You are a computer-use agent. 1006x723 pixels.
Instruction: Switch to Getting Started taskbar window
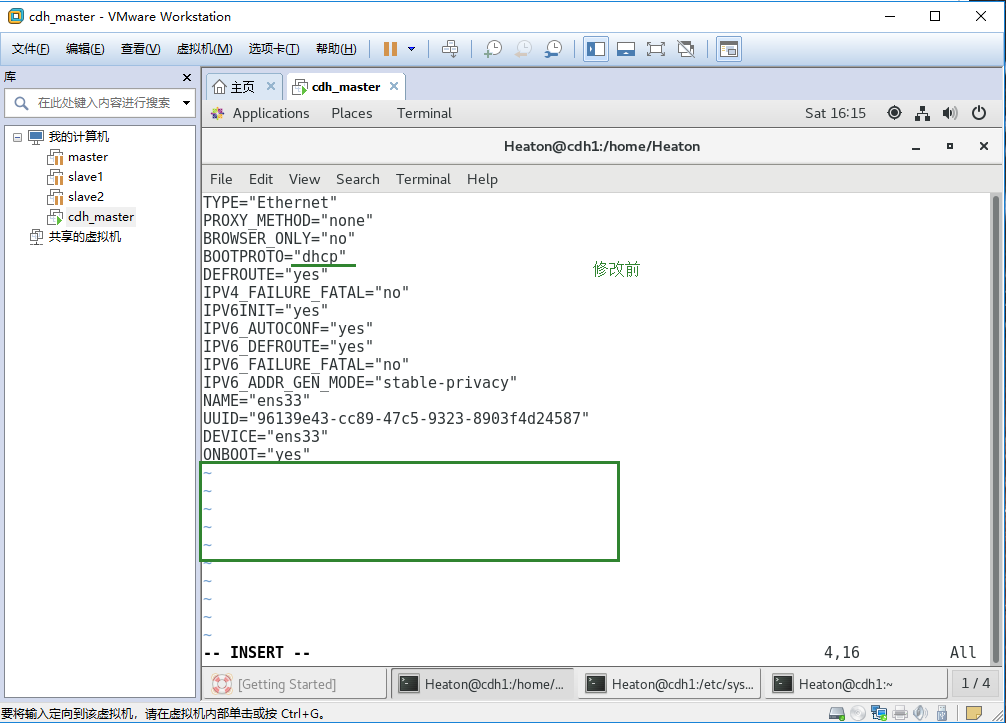pos(295,685)
